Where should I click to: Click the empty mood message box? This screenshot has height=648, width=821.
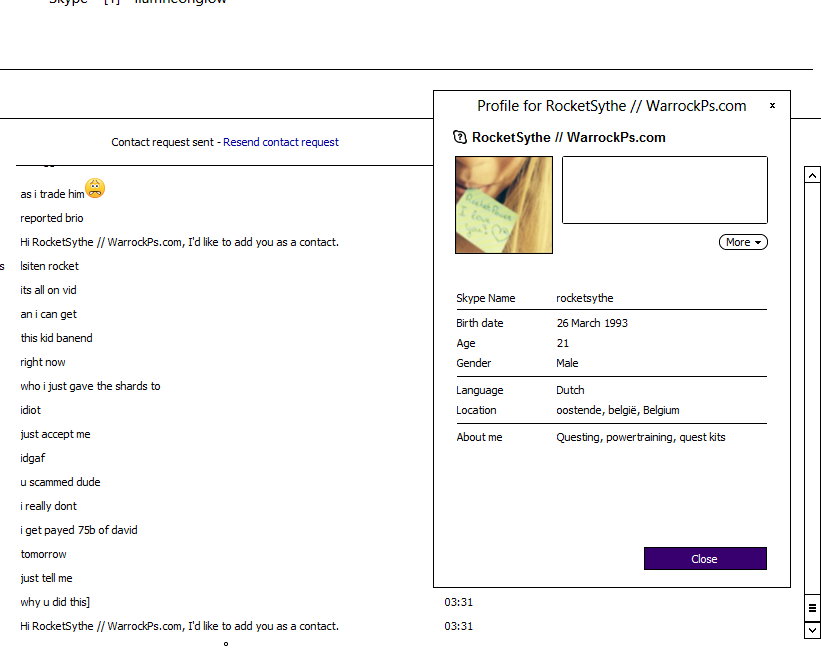pos(664,190)
